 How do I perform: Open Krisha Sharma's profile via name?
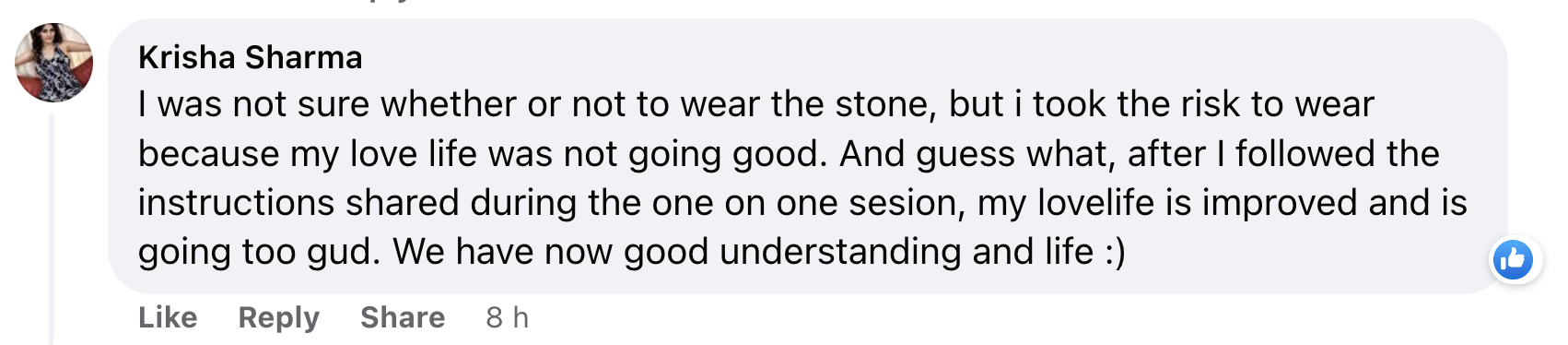pos(250,57)
